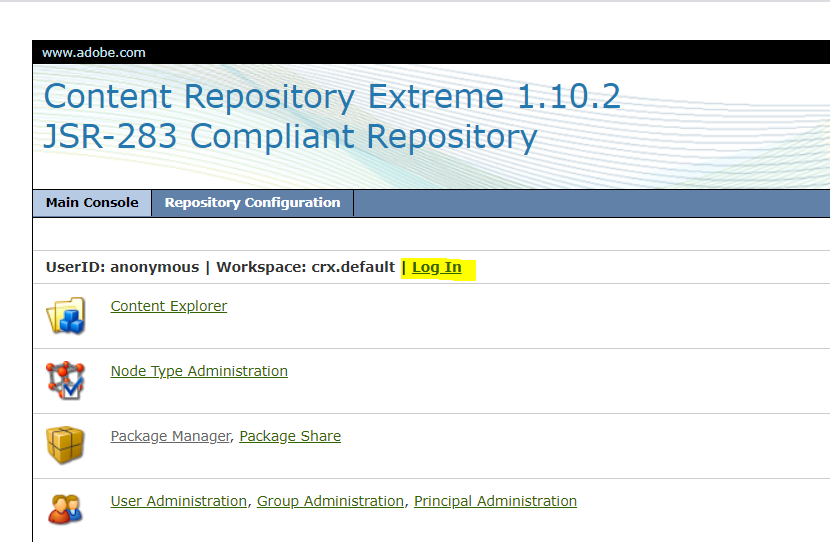Select the Group Administration link
This screenshot has width=830, height=542.
pos(330,501)
